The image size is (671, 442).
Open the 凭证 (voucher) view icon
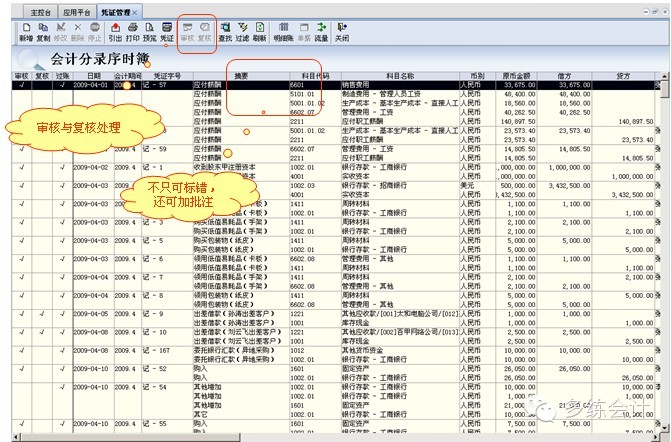[167, 33]
